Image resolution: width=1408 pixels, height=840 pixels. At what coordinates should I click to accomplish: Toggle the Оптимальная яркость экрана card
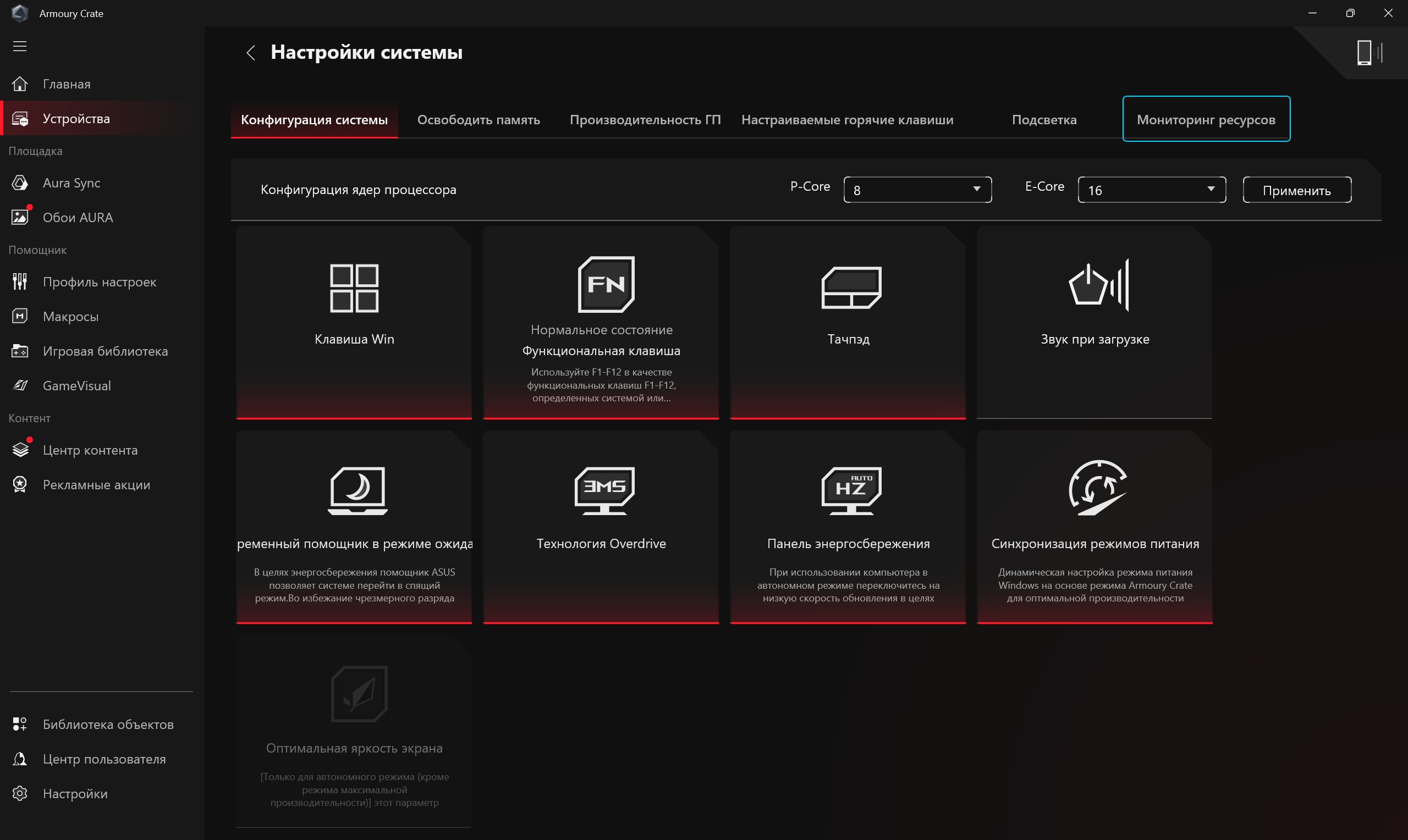pos(354,732)
